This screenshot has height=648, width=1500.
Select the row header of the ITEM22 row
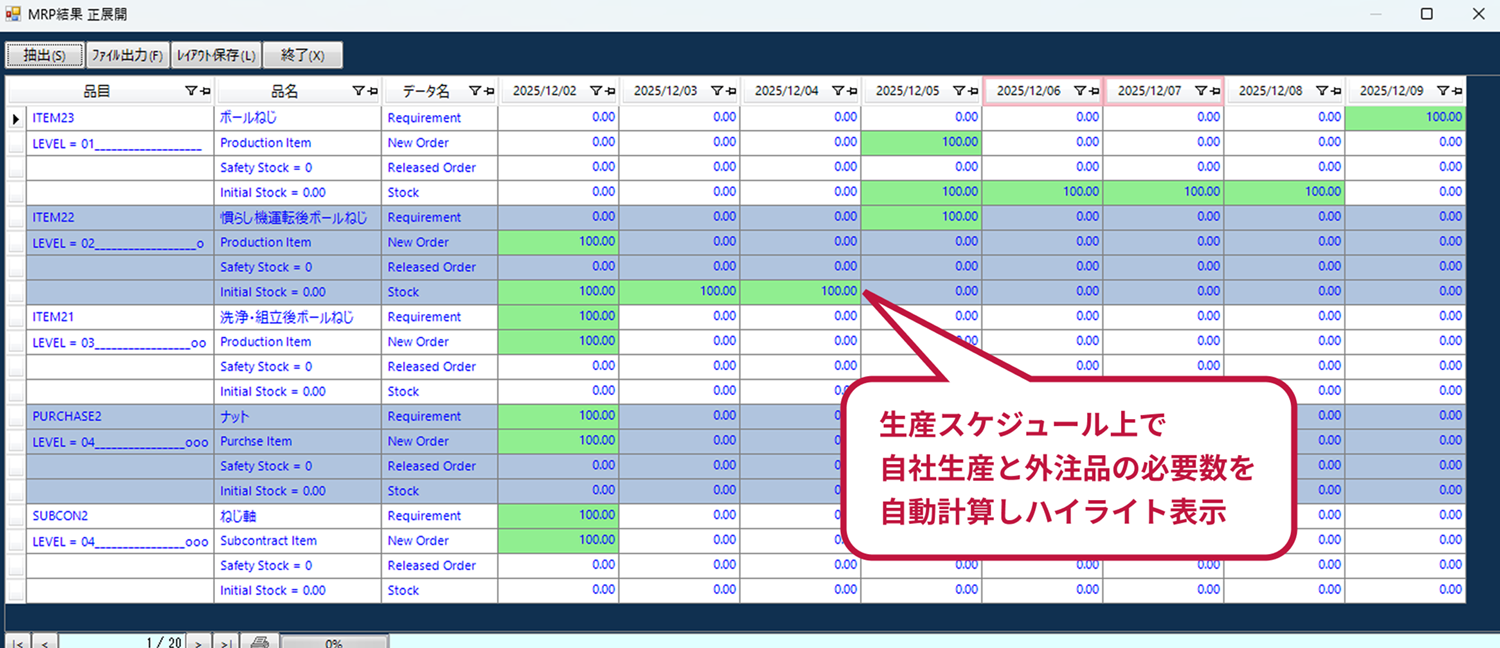coord(16,217)
